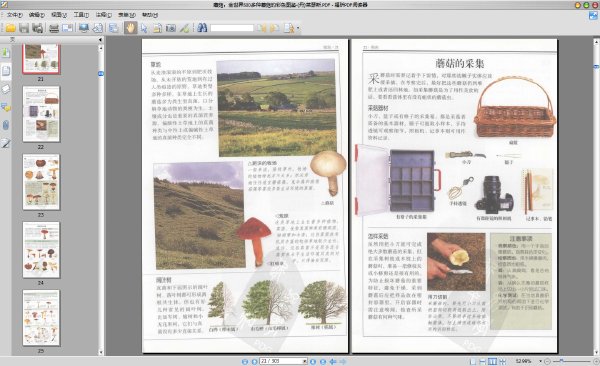
Task: Select the page 23 thumbnail
Action: 41,182
